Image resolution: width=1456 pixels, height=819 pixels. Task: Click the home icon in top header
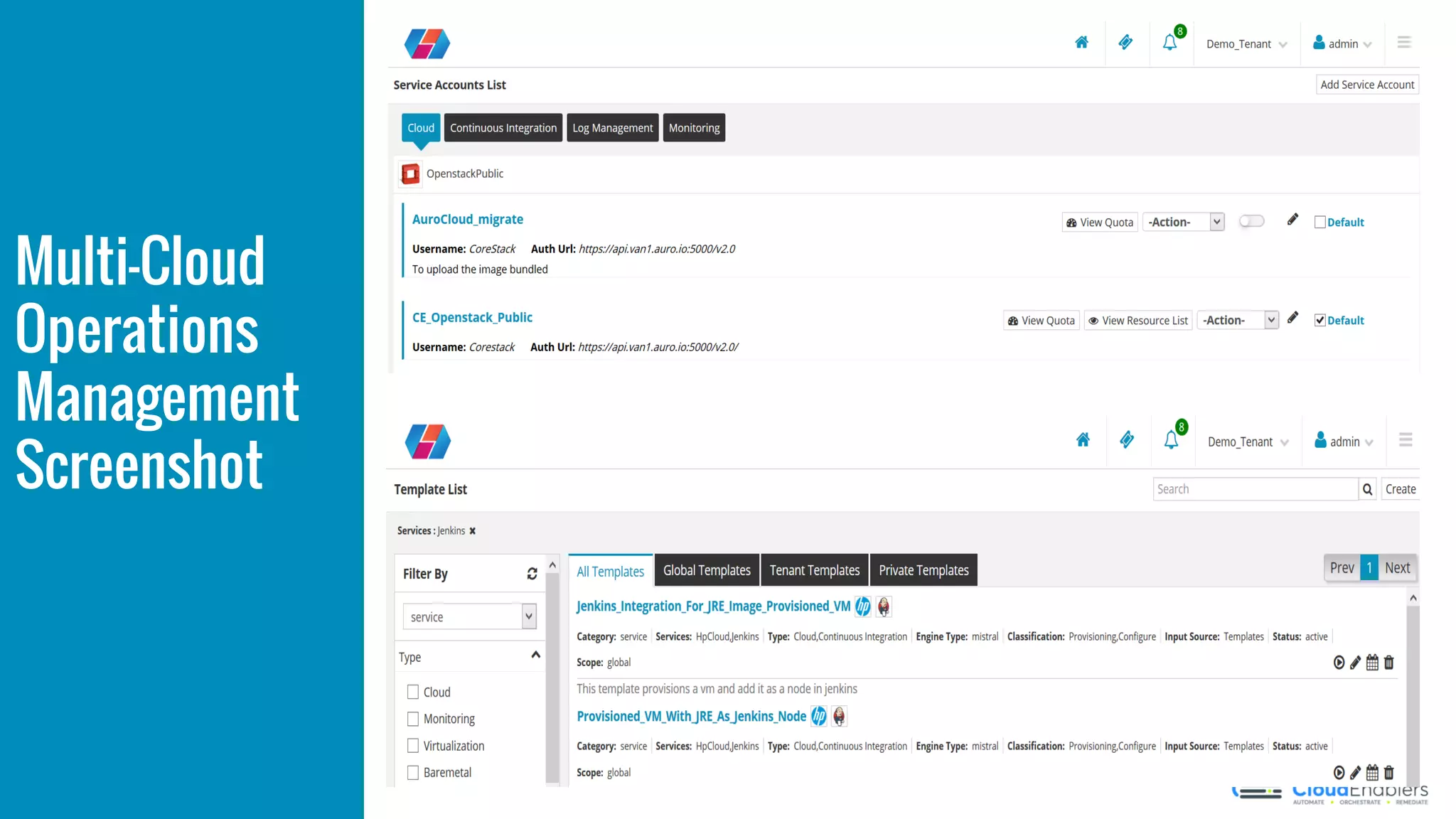tap(1081, 43)
